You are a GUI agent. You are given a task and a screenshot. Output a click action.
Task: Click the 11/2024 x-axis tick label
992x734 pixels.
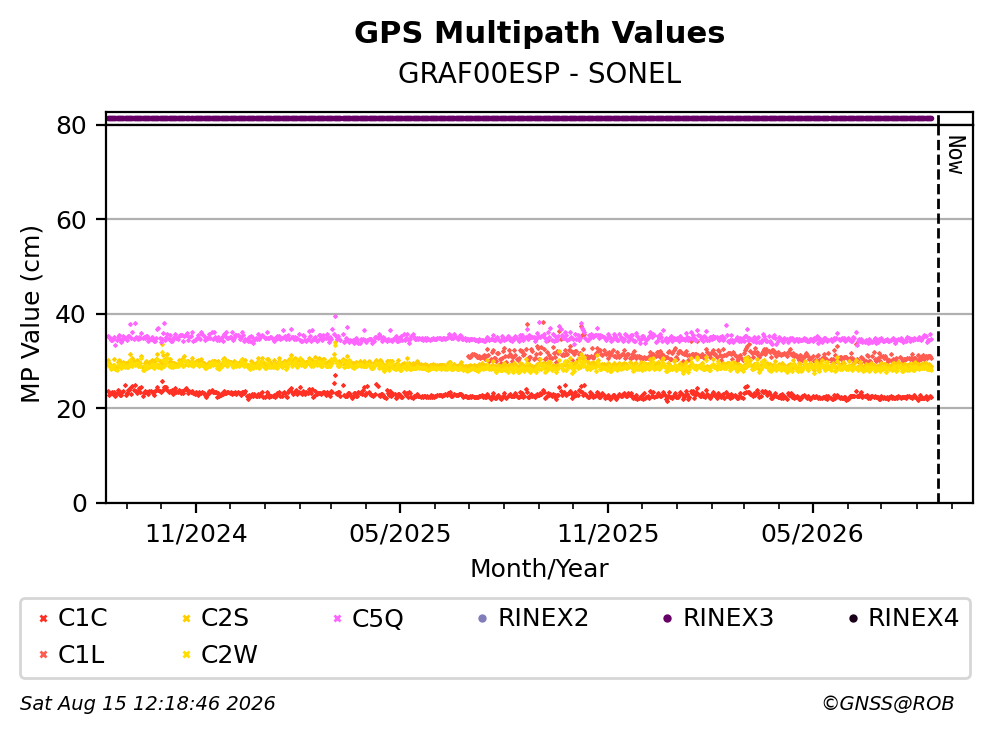pos(196,534)
